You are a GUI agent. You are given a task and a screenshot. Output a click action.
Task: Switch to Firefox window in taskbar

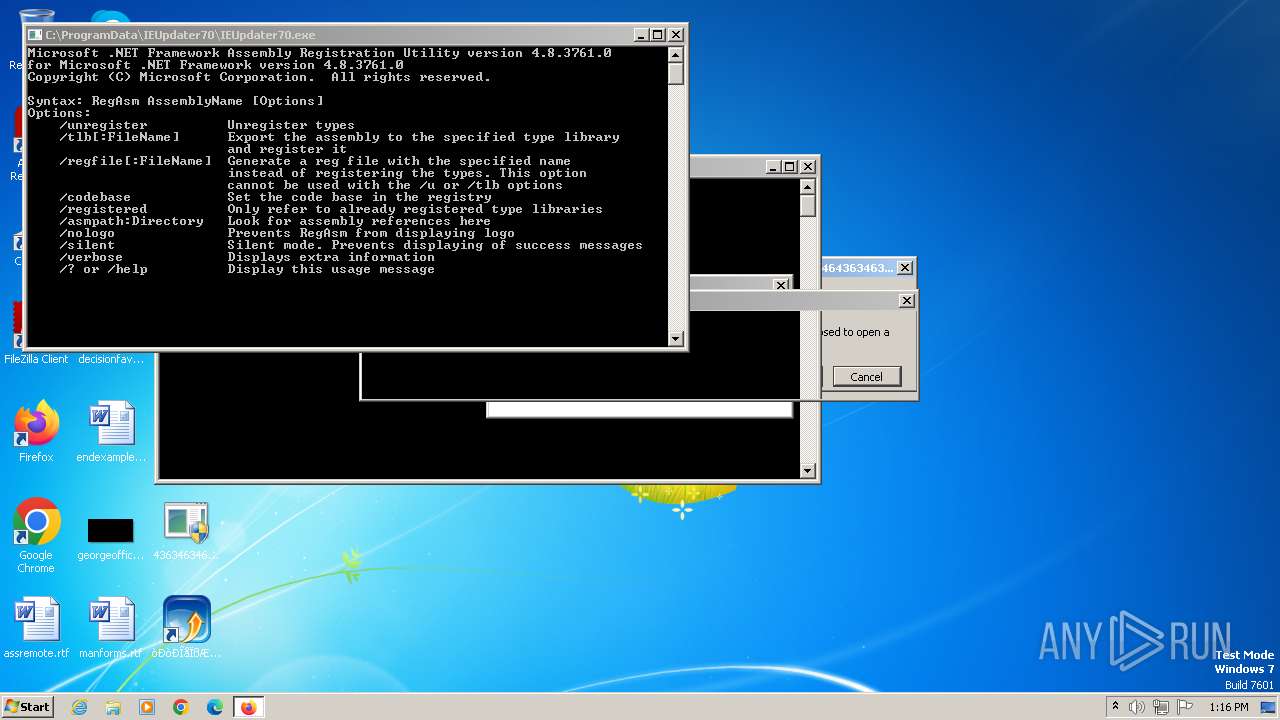click(x=248, y=707)
